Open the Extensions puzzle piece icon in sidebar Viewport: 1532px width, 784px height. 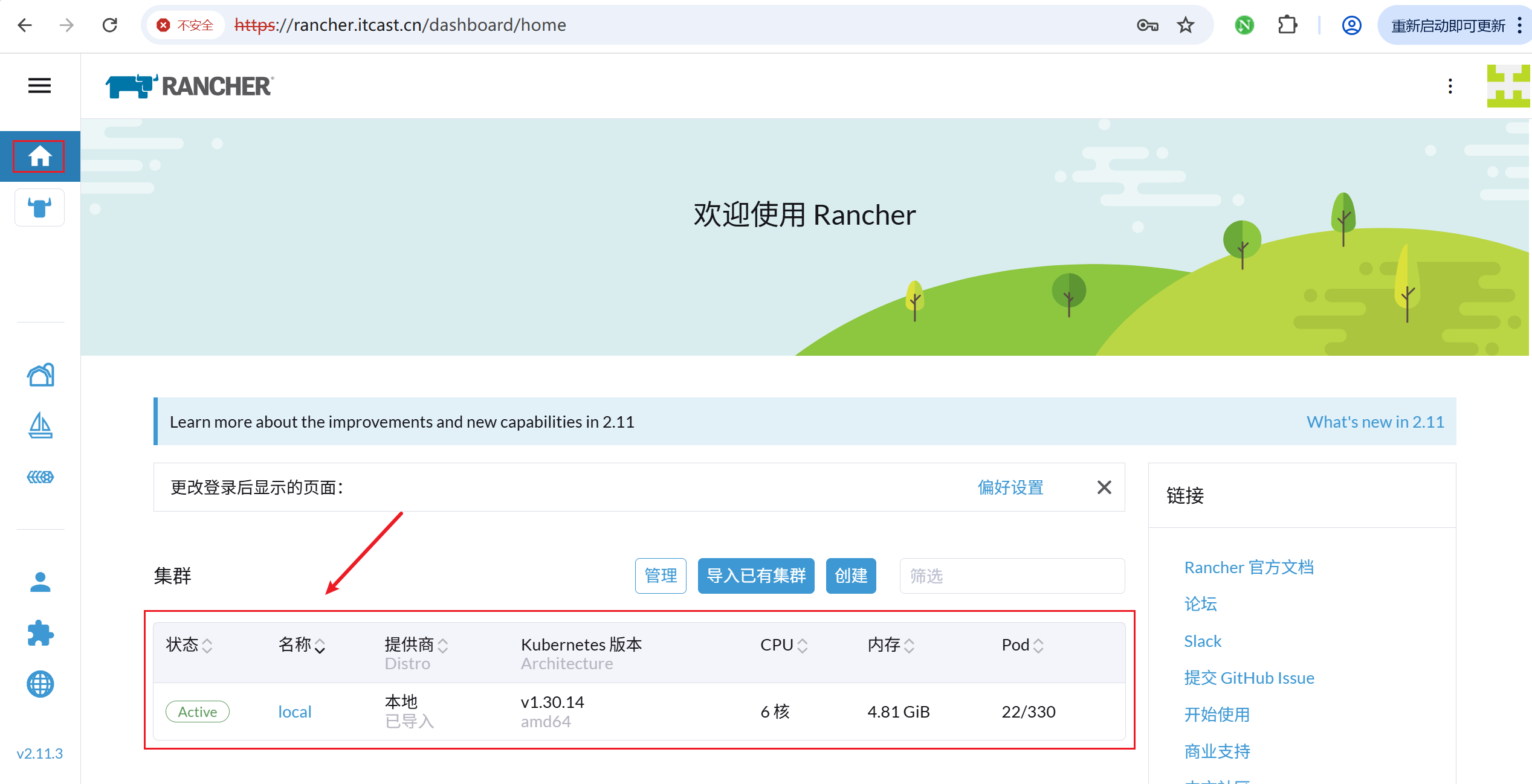40,634
